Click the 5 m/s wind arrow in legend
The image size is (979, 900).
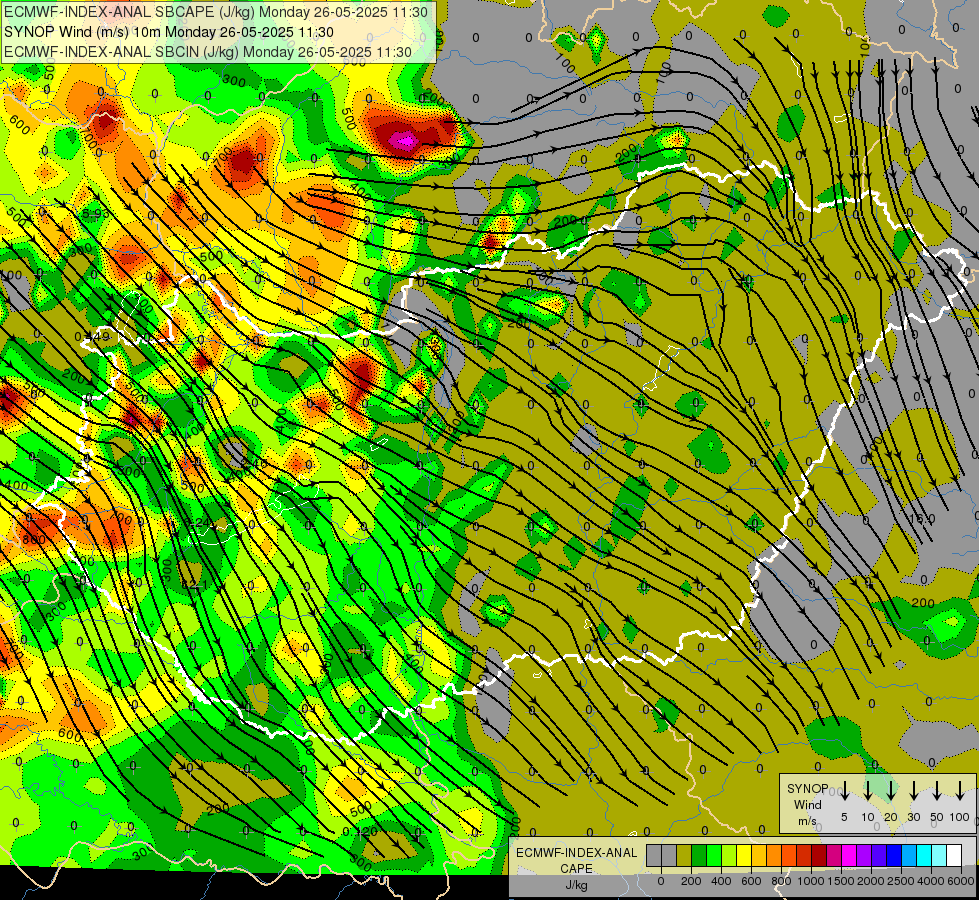pyautogui.click(x=844, y=791)
